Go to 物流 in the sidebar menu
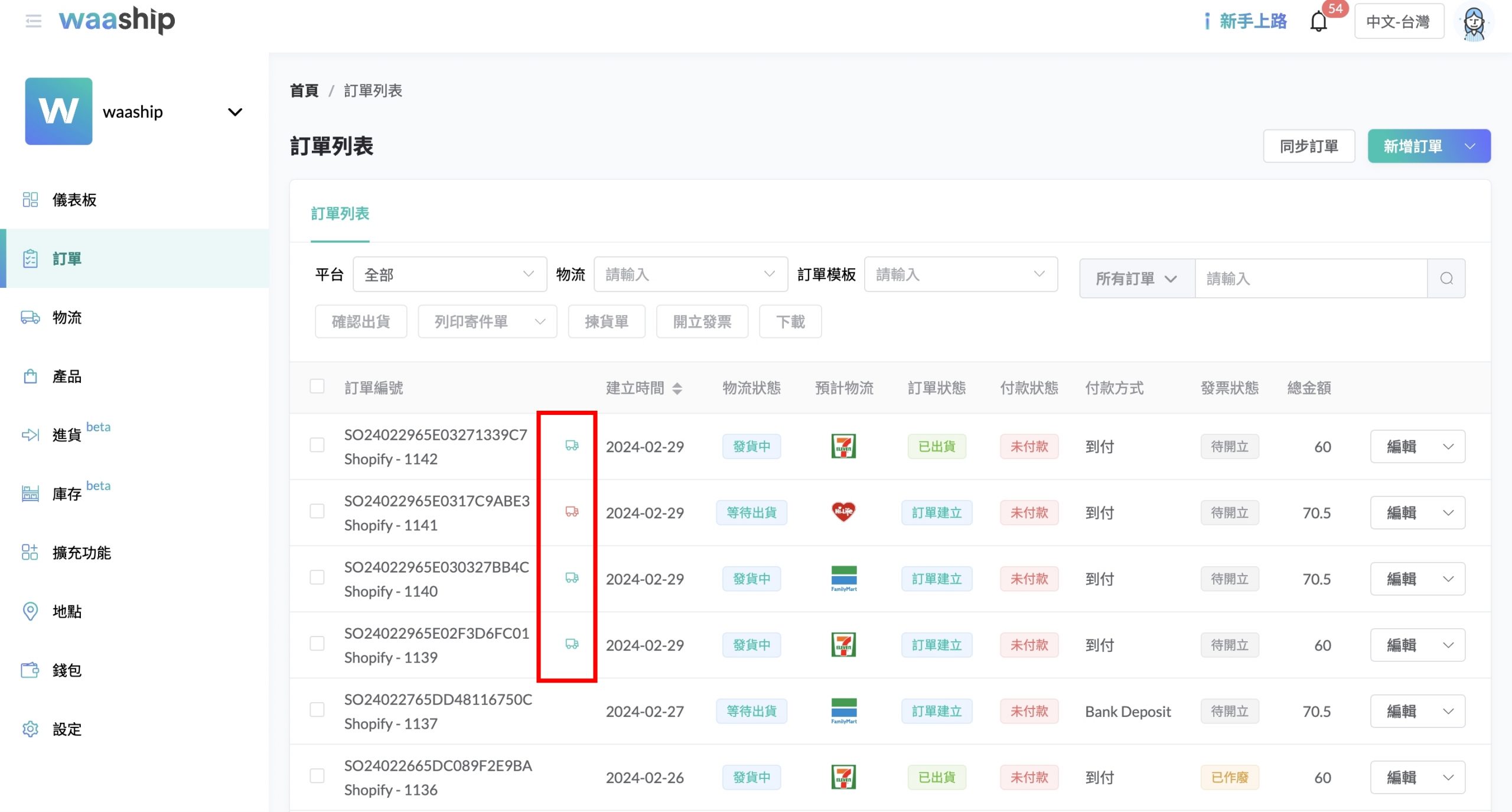This screenshot has width=1512, height=812. pos(66,317)
